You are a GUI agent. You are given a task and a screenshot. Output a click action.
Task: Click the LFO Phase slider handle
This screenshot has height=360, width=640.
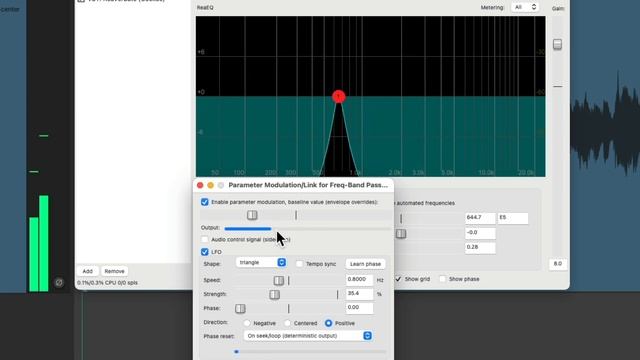pyautogui.click(x=240, y=309)
